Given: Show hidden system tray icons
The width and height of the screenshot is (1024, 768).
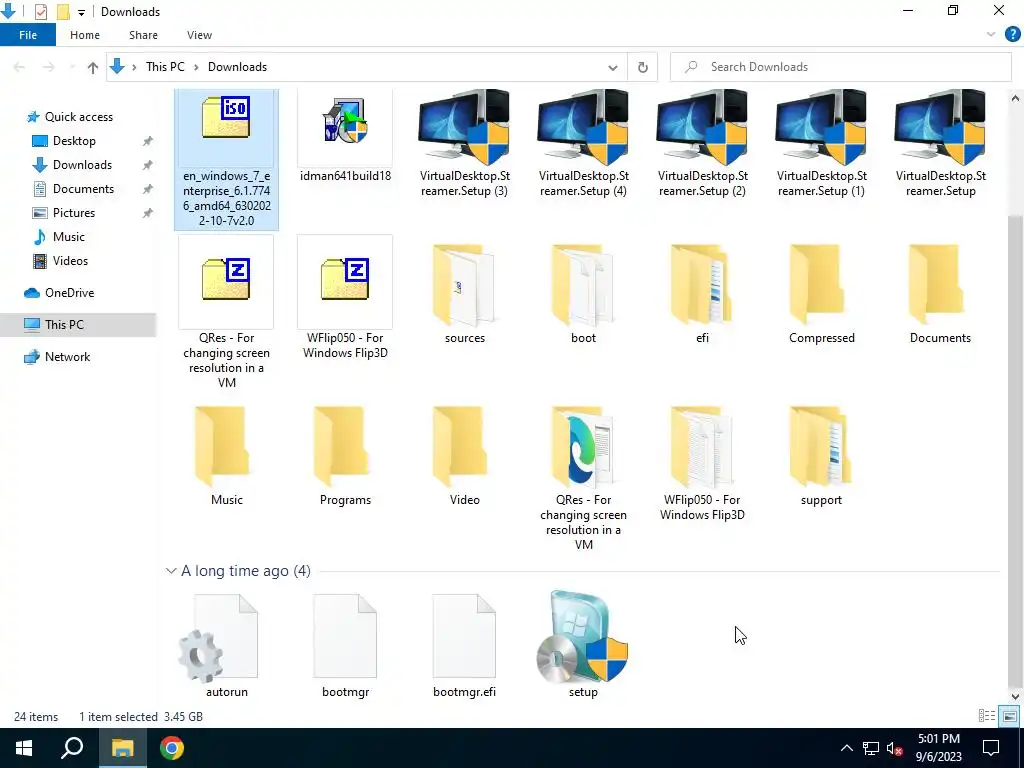Looking at the screenshot, I should [x=846, y=748].
